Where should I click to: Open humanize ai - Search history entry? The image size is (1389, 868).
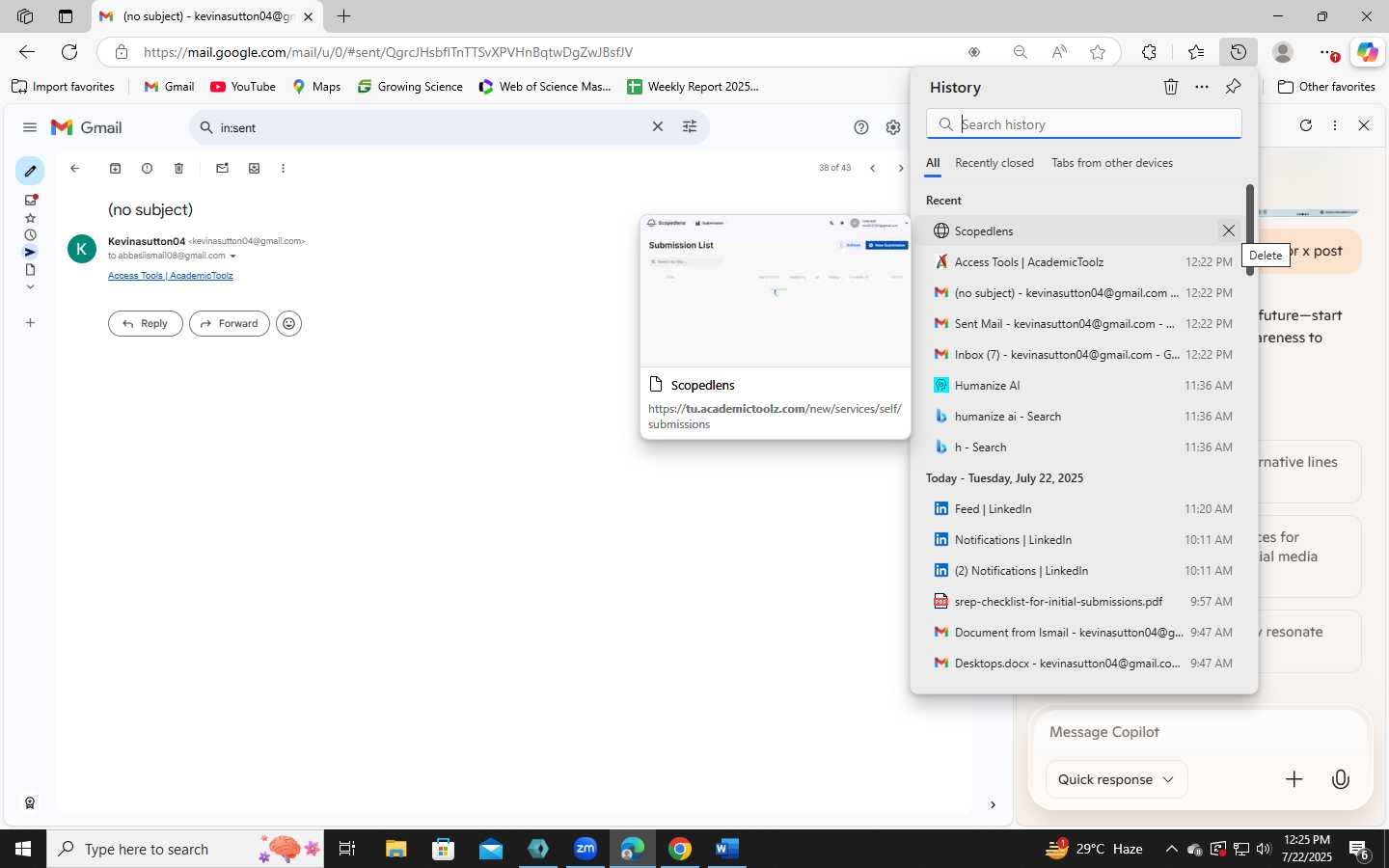coord(1083,417)
